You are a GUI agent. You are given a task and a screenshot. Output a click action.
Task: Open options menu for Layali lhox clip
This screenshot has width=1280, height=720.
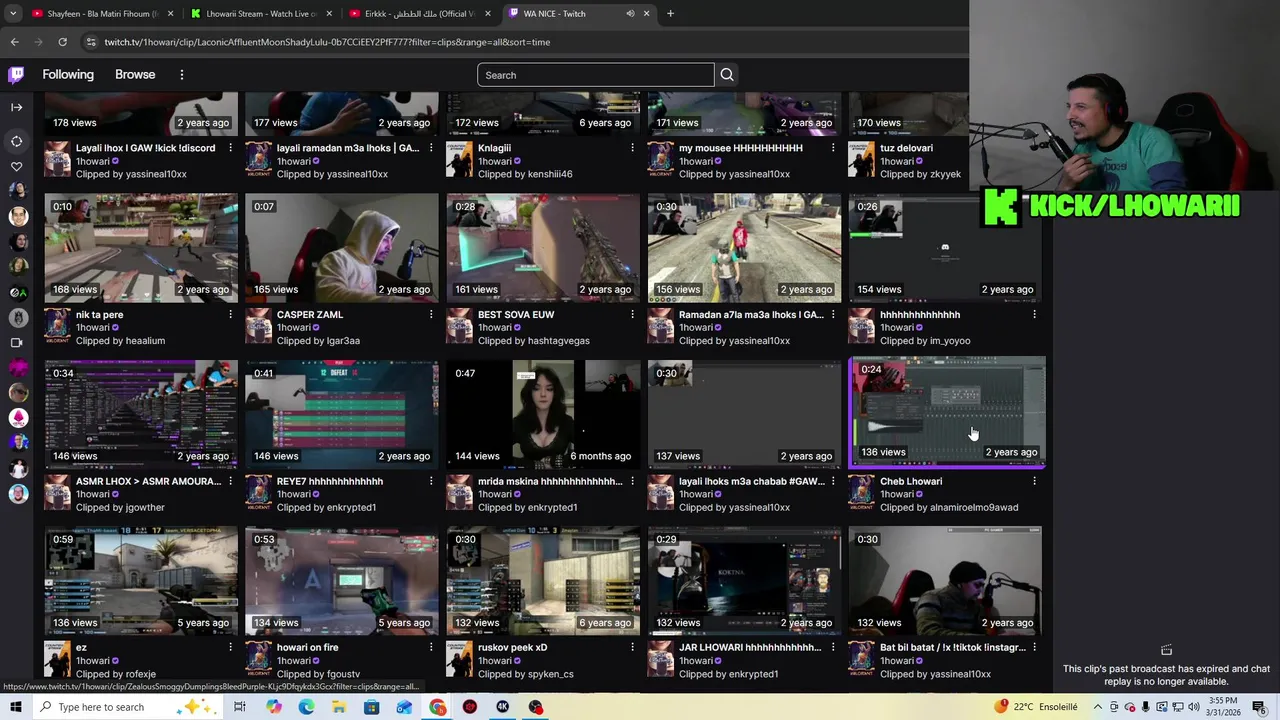(x=230, y=148)
